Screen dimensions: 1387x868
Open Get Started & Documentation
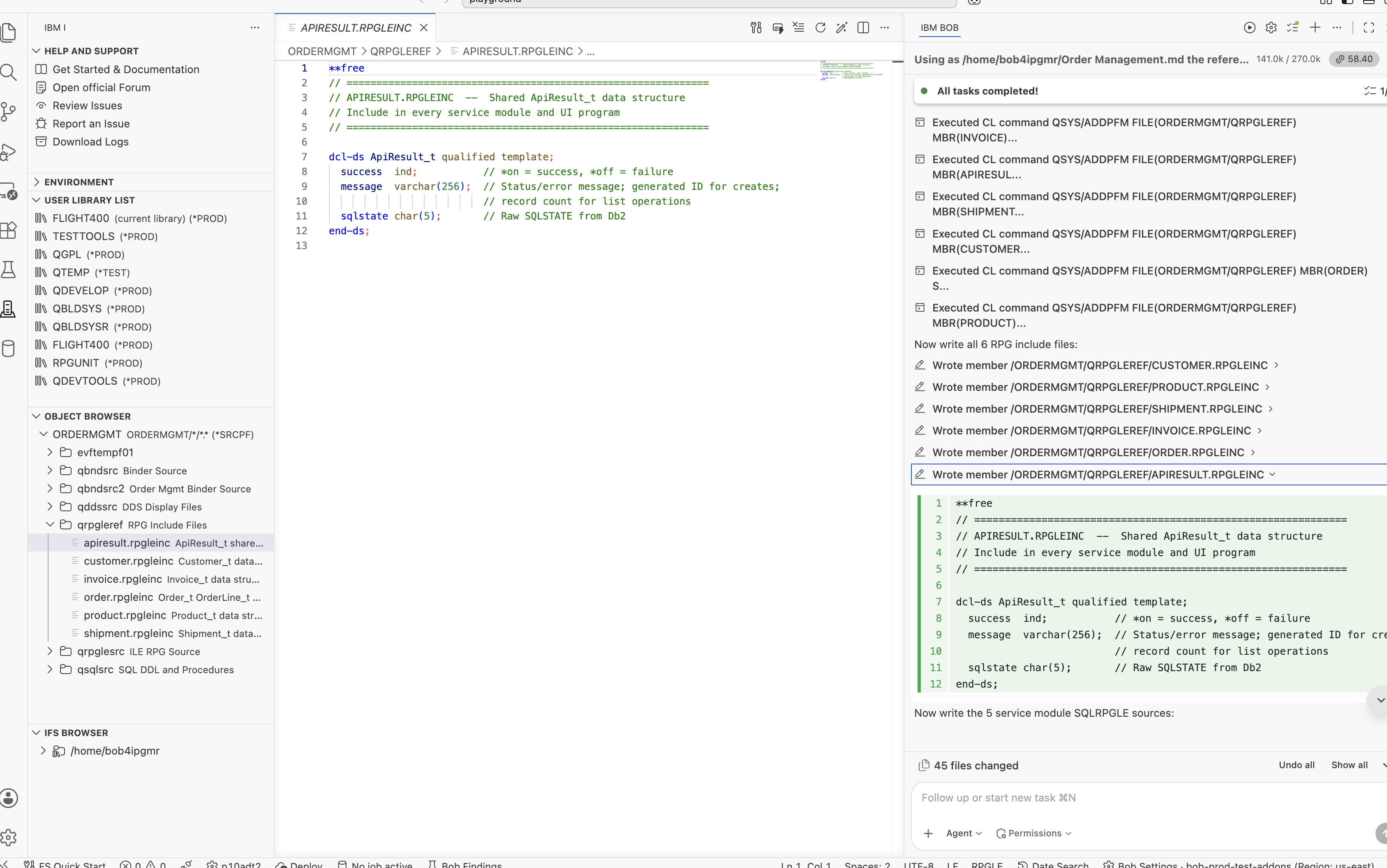click(126, 69)
